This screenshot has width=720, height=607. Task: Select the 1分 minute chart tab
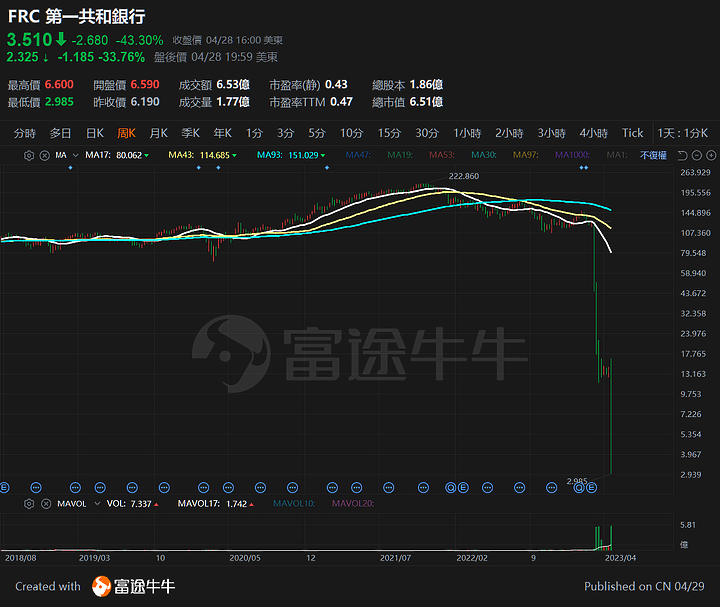tap(254, 133)
